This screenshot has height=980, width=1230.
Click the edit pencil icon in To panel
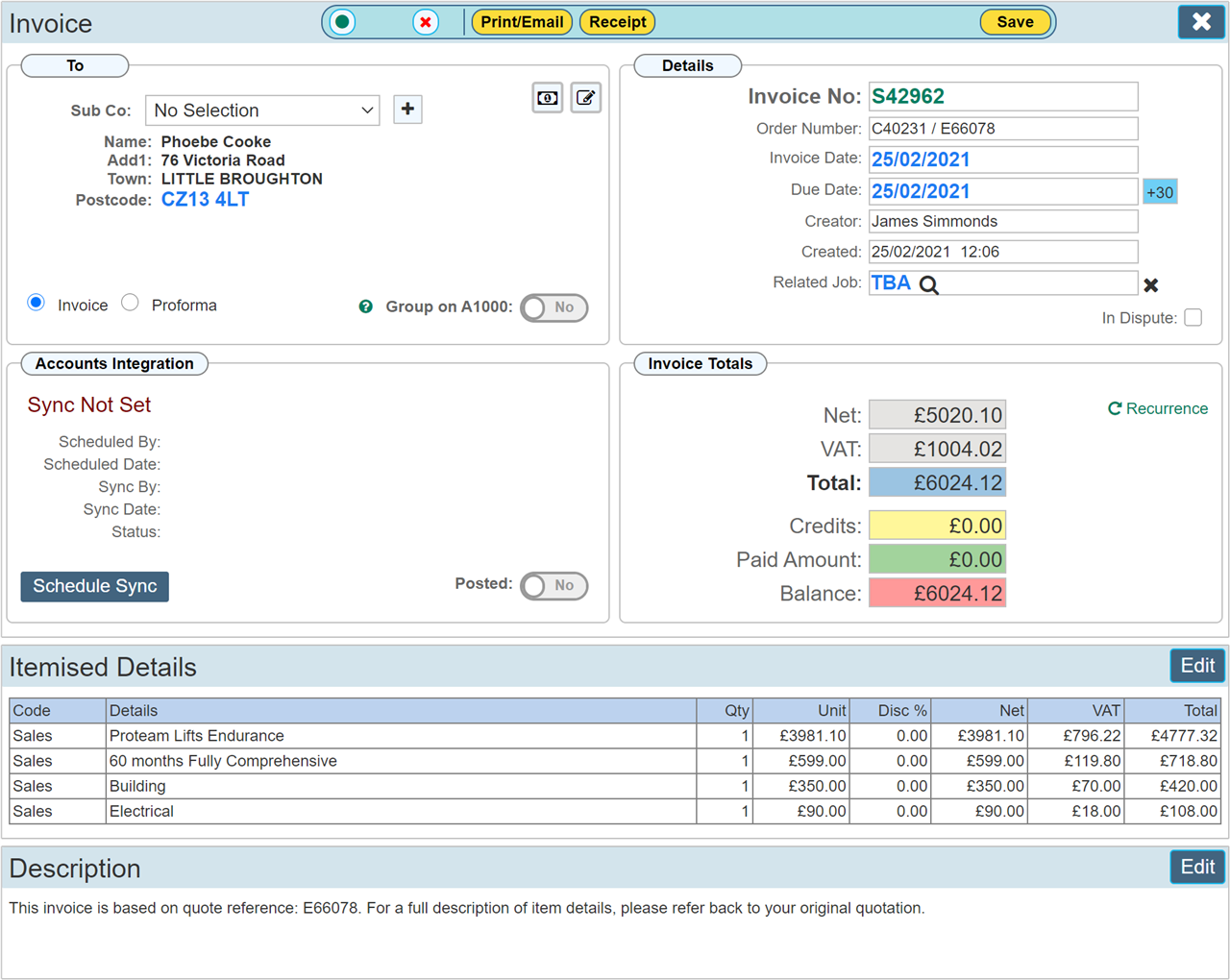tap(586, 98)
